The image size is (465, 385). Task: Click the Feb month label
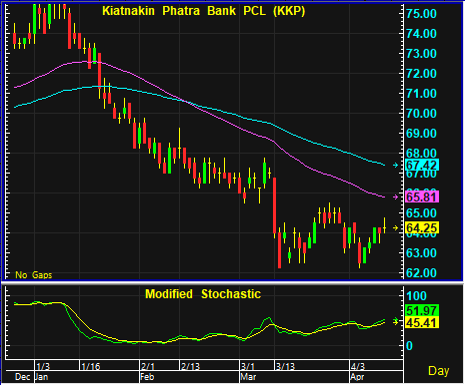pos(147,377)
